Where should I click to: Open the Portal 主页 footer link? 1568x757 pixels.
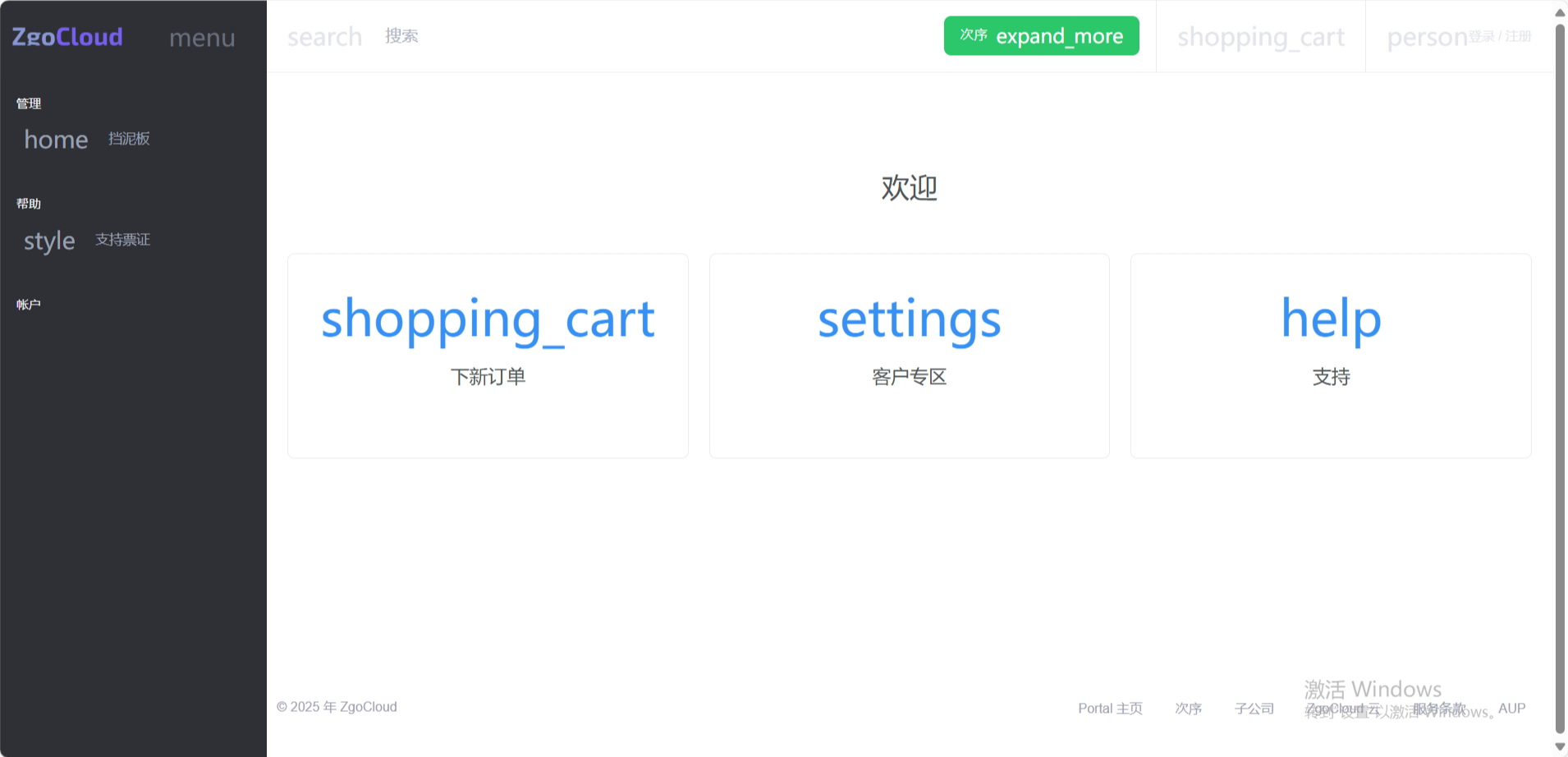point(1110,709)
